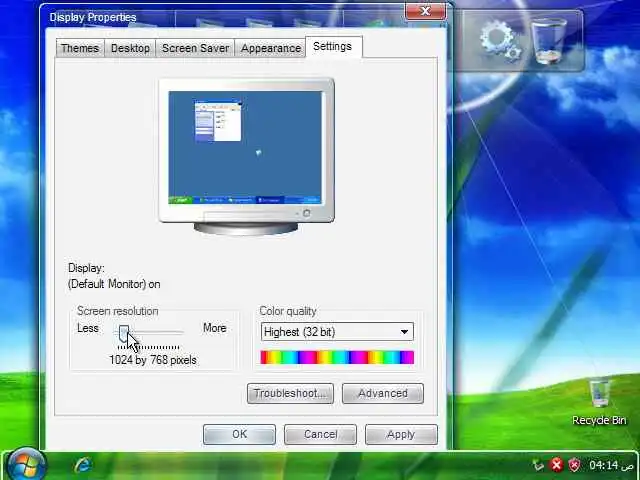Click the network tray icon beside the red X
This screenshot has height=480, width=640.
tap(539, 465)
